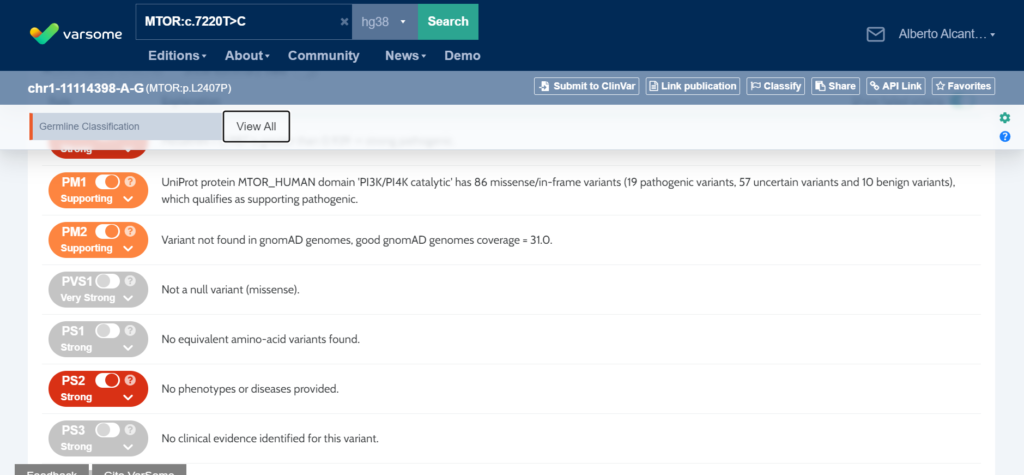Click the View All button
This screenshot has height=475, width=1024.
point(256,126)
